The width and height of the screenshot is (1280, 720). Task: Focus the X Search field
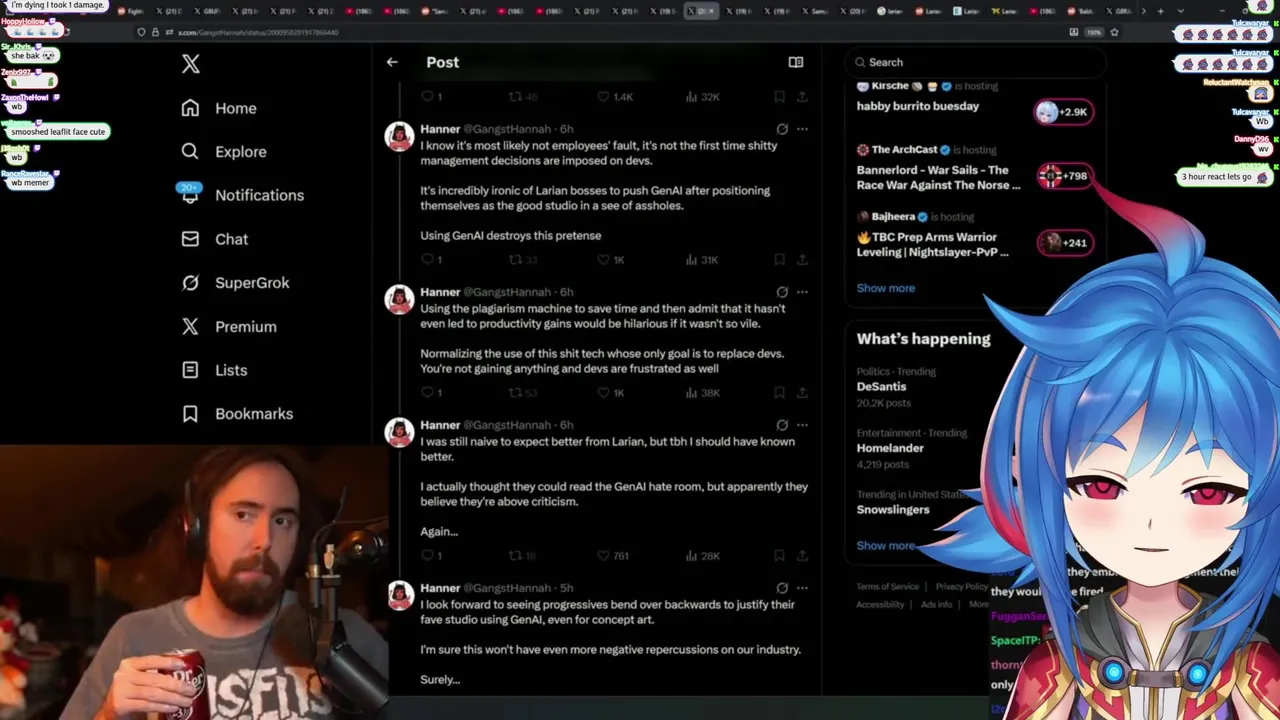(975, 62)
